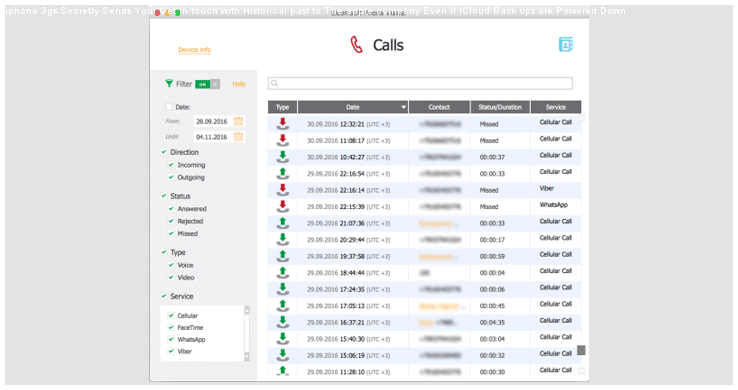Edit the From date field 28.09.2016
This screenshot has width=738, height=390.
[x=213, y=121]
